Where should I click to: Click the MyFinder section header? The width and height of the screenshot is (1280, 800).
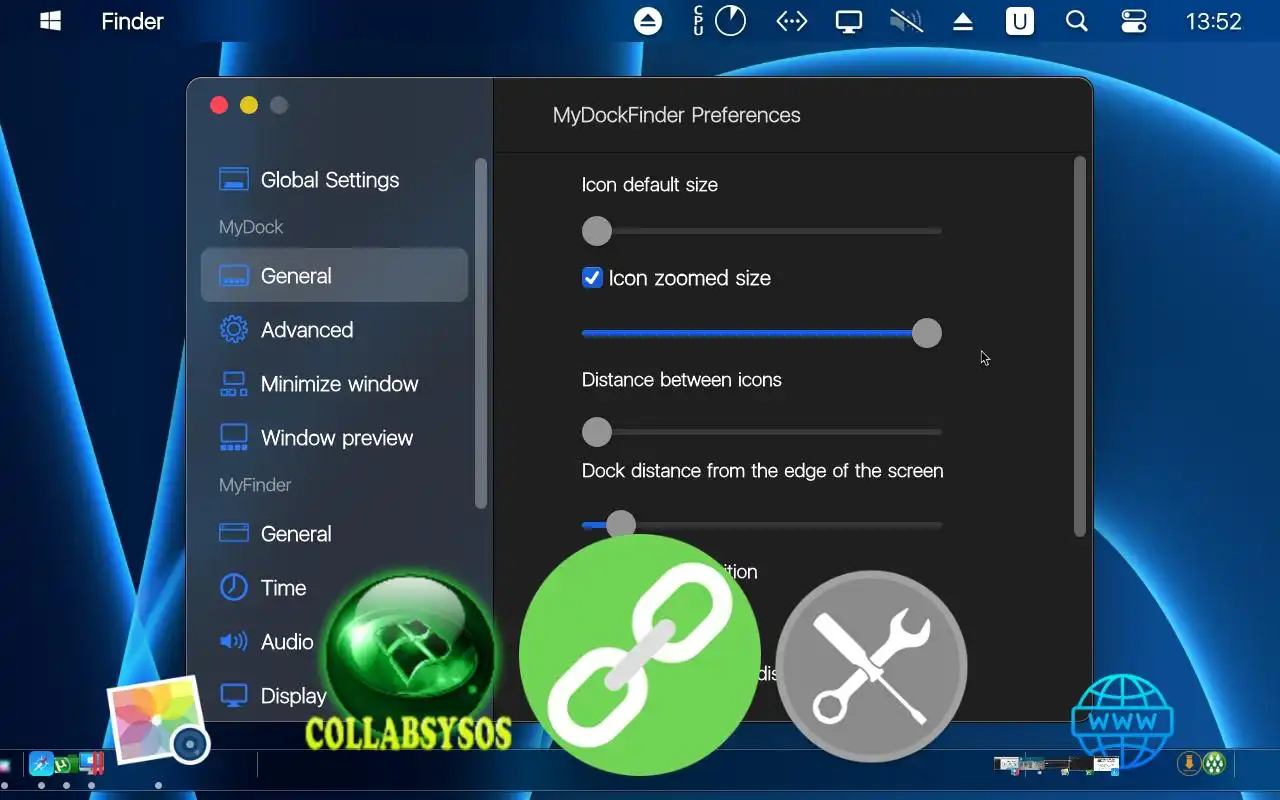tap(255, 485)
